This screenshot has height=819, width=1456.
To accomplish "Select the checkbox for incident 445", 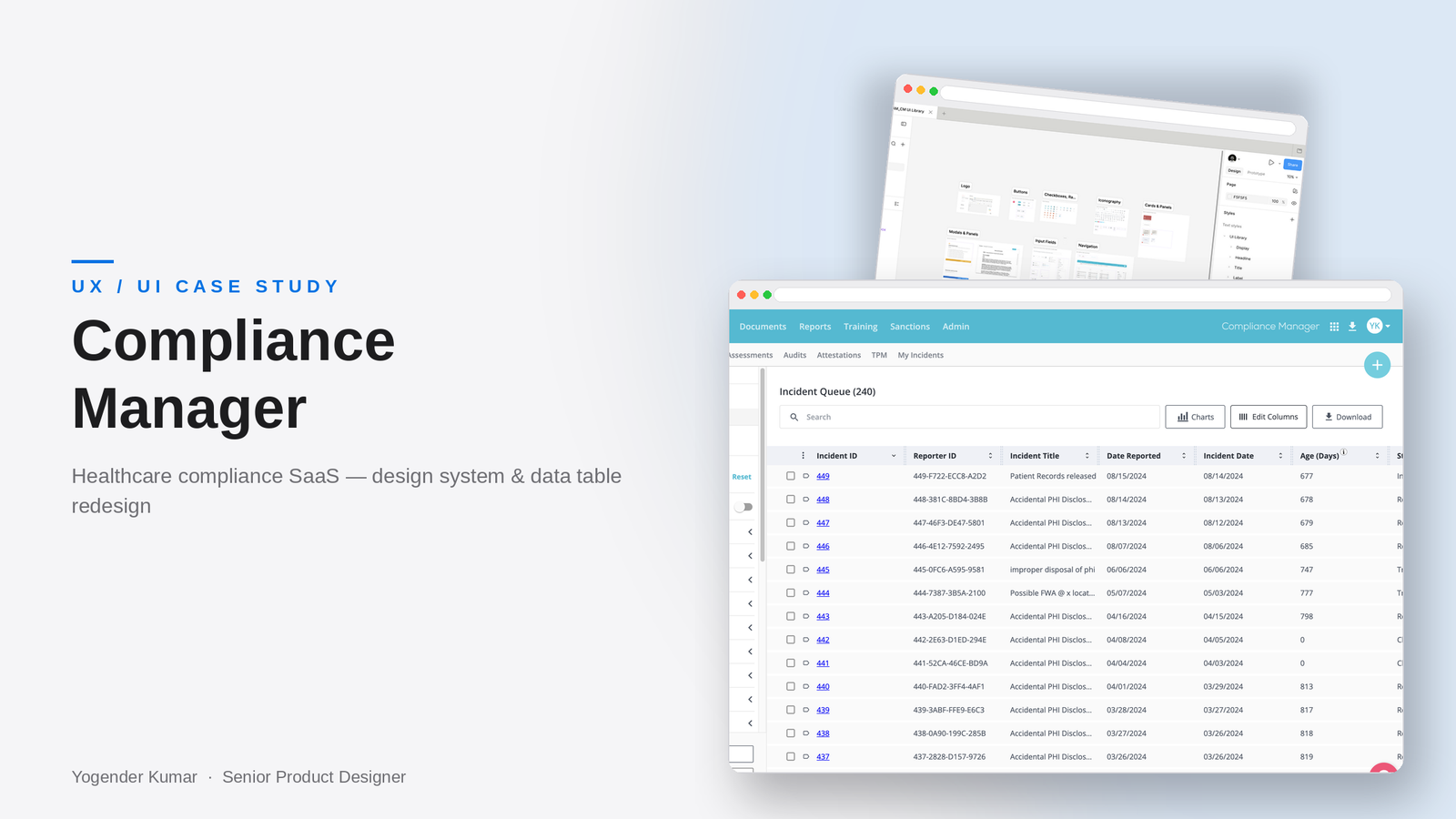I will point(791,570).
